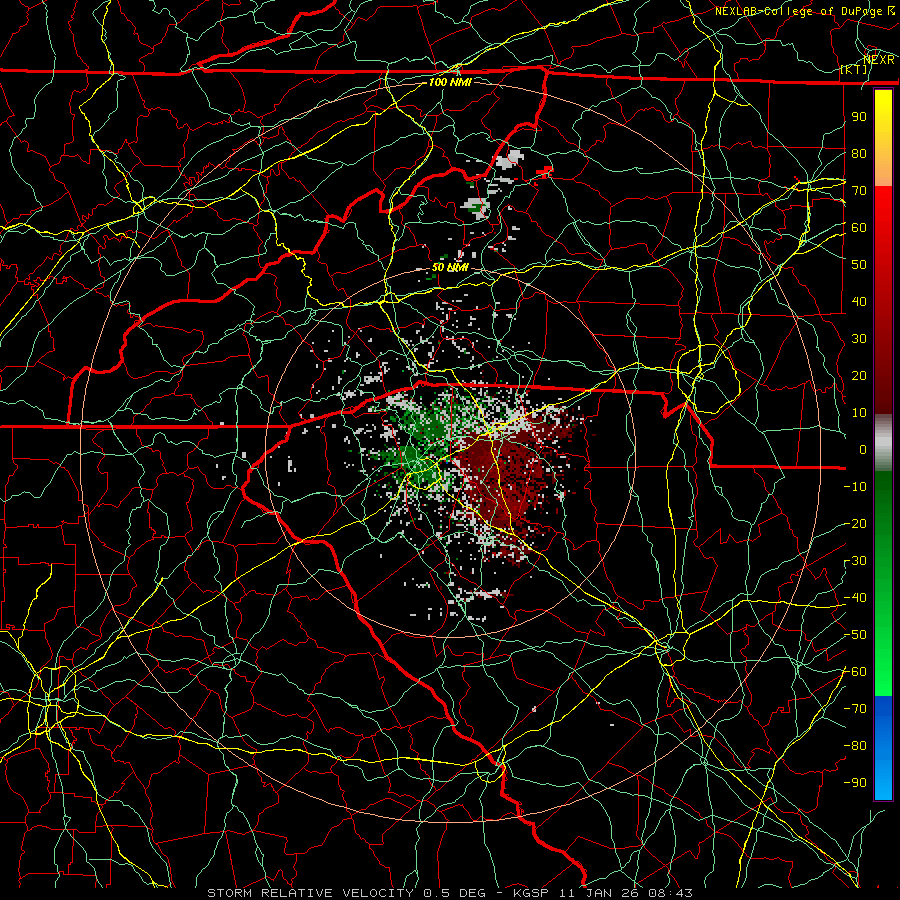Click the -60 value on velocity scale
Screen dimensions: 900x900
(x=855, y=672)
